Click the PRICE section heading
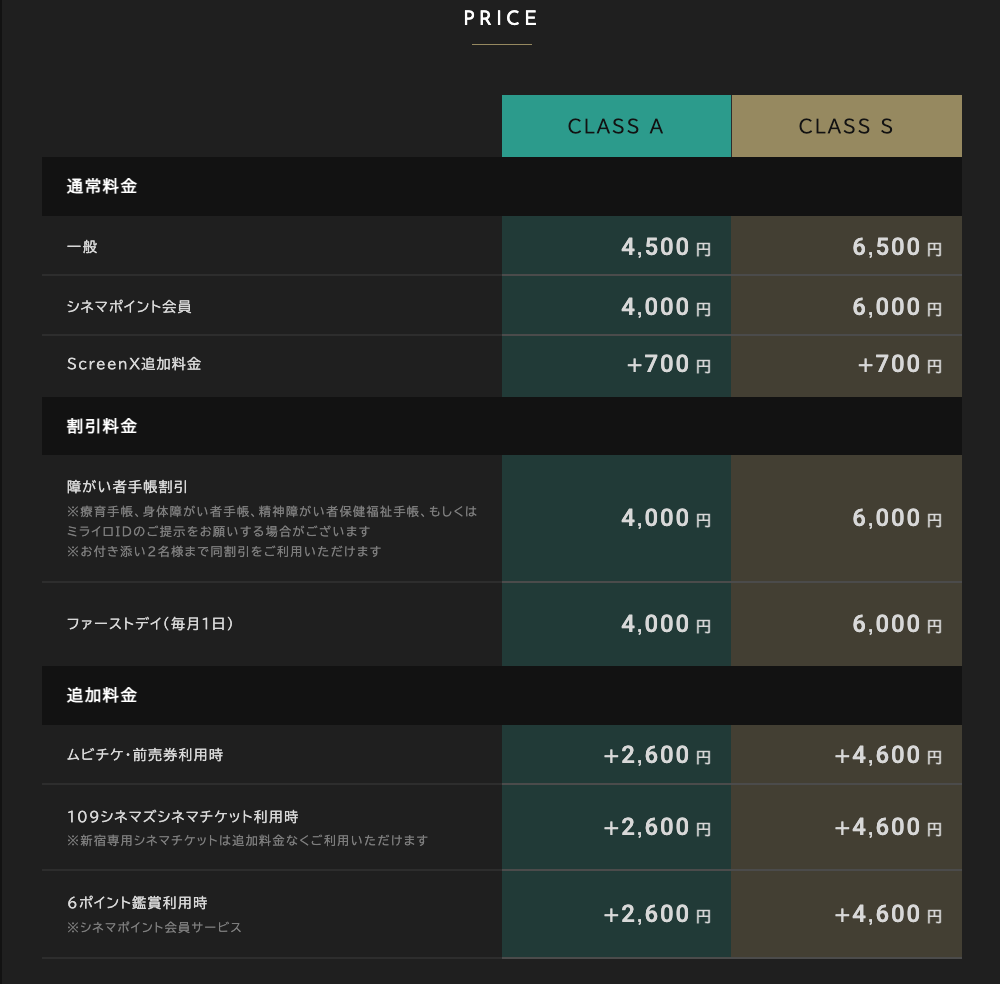The height and width of the screenshot is (984, 1000). click(501, 18)
